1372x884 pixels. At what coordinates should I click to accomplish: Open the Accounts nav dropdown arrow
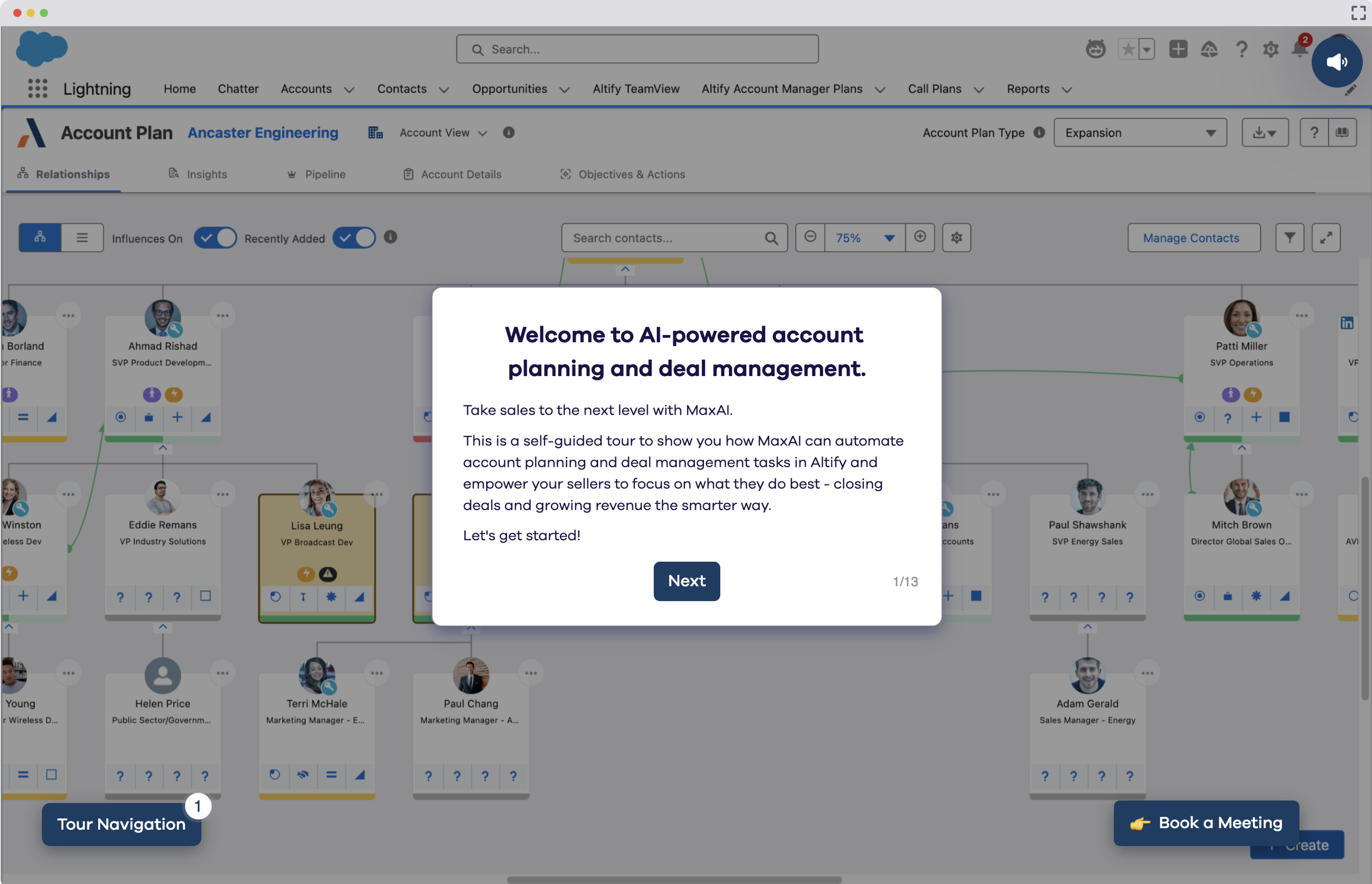pyautogui.click(x=348, y=89)
